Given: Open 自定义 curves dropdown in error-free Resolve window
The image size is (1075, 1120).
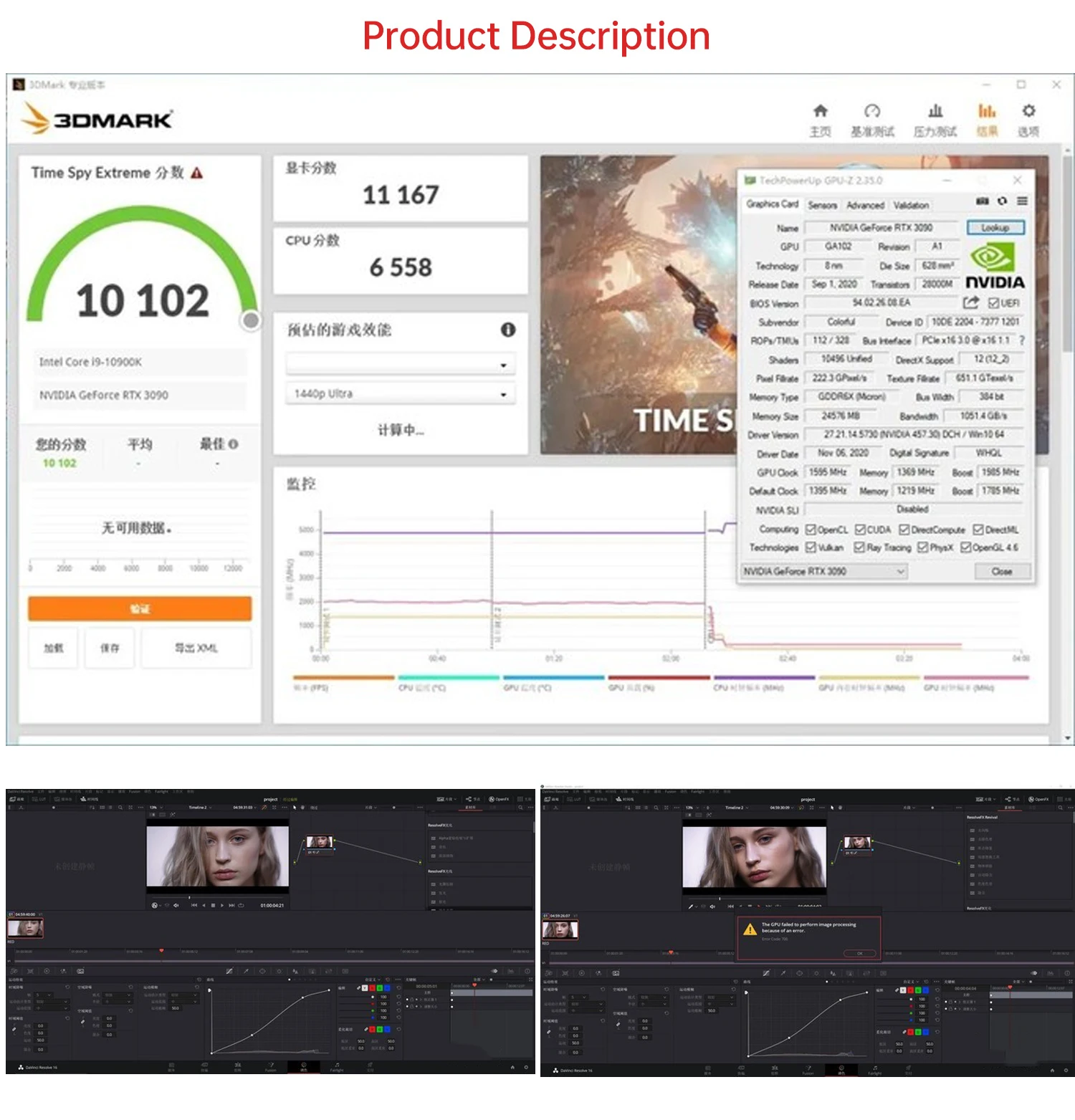Looking at the screenshot, I should (373, 980).
